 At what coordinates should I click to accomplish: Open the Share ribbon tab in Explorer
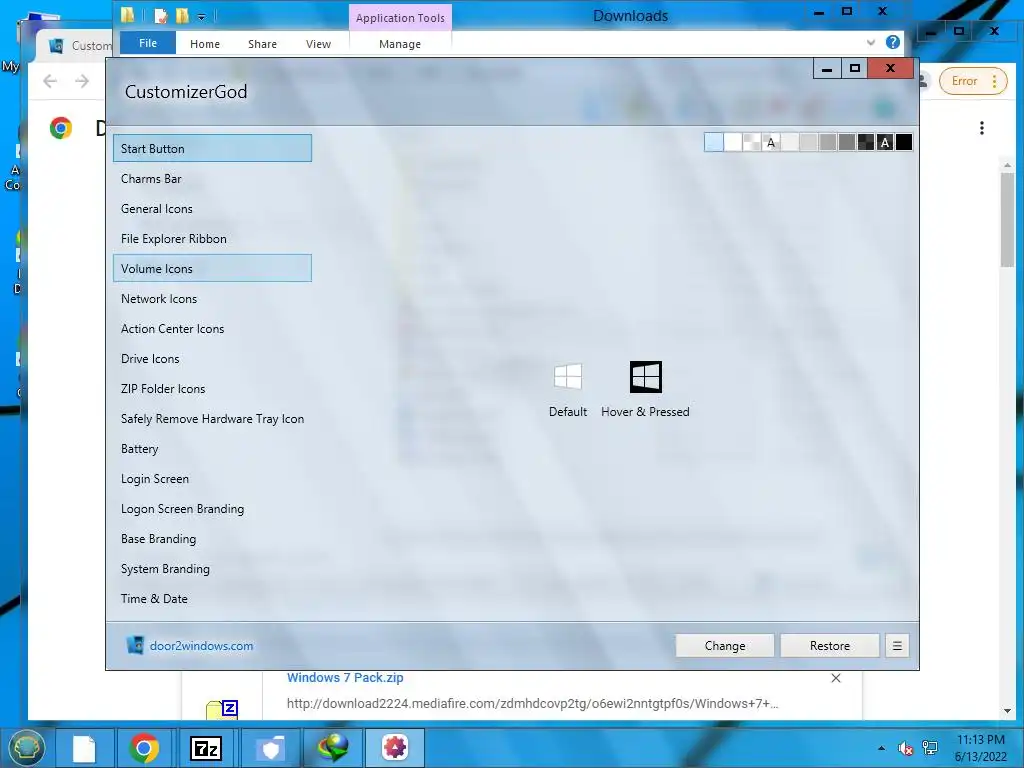pyautogui.click(x=263, y=44)
